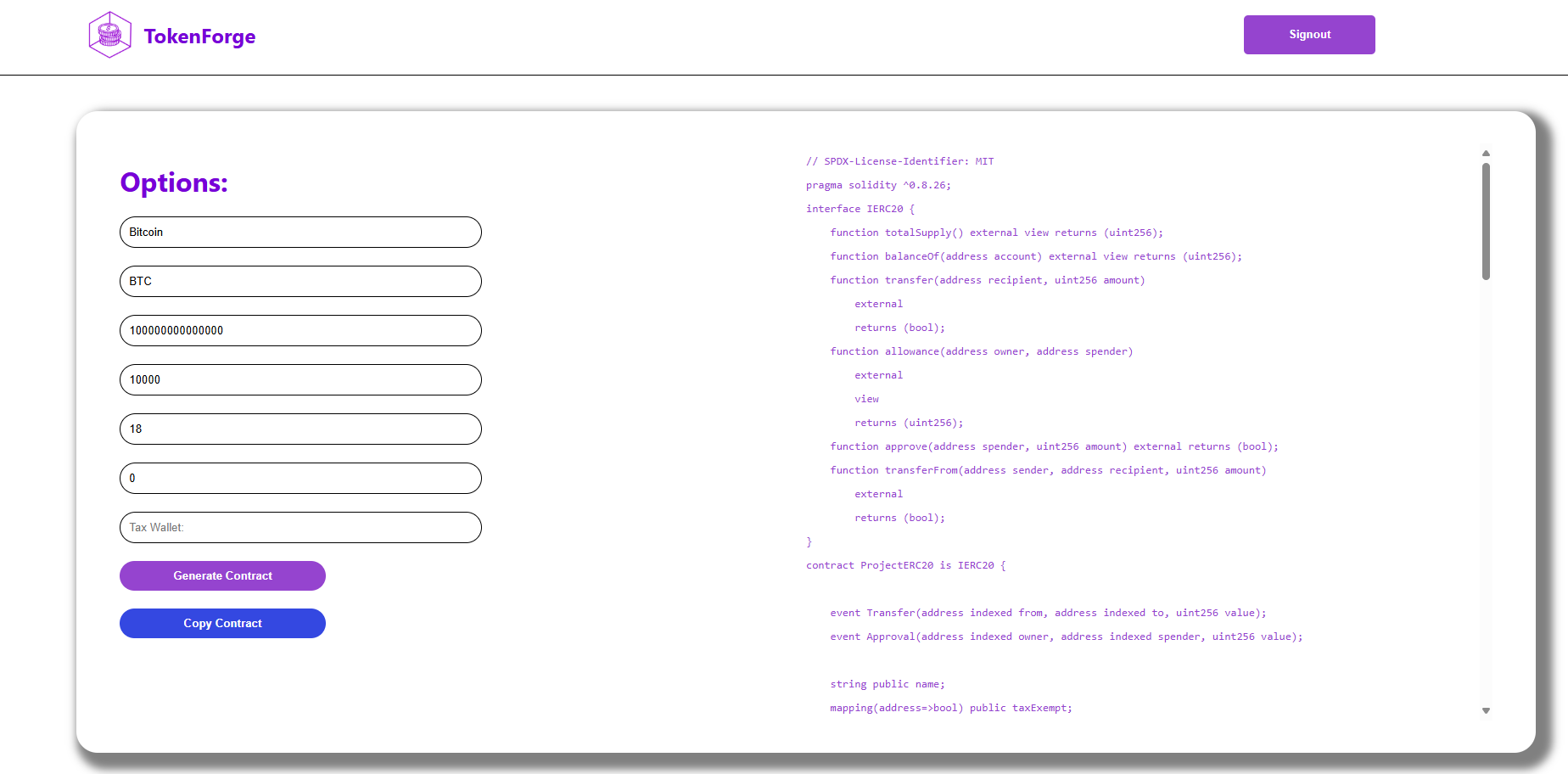Click the function approve code line
Image resolution: width=1568 pixels, height=774 pixels.
point(1055,446)
